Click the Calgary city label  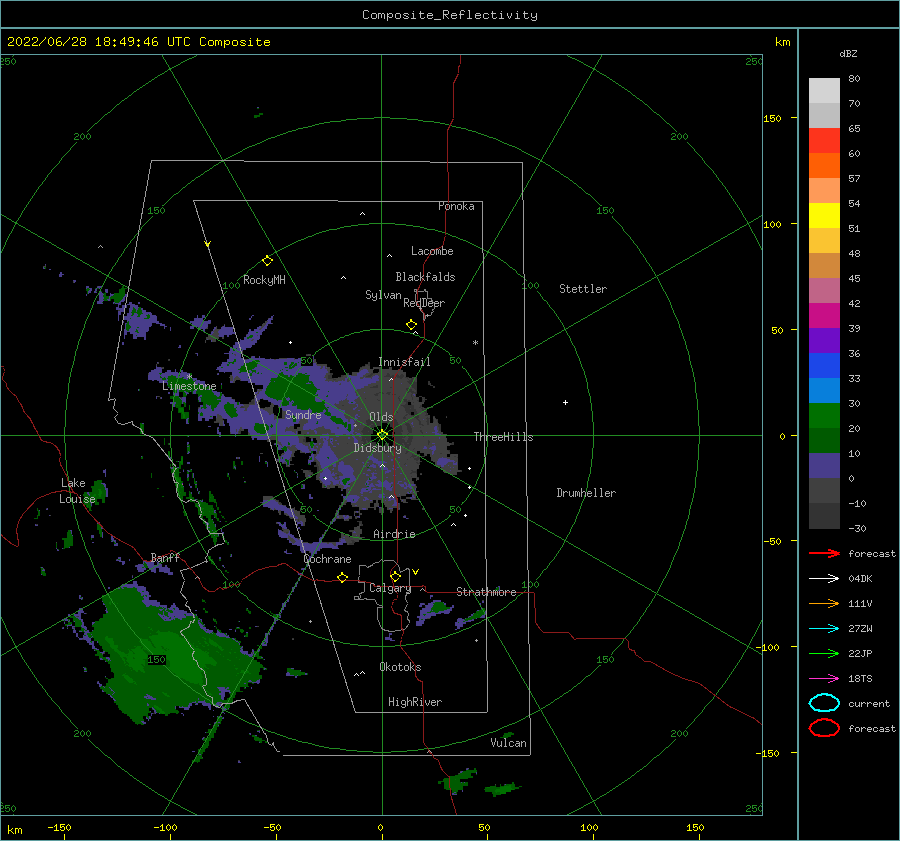(x=390, y=588)
